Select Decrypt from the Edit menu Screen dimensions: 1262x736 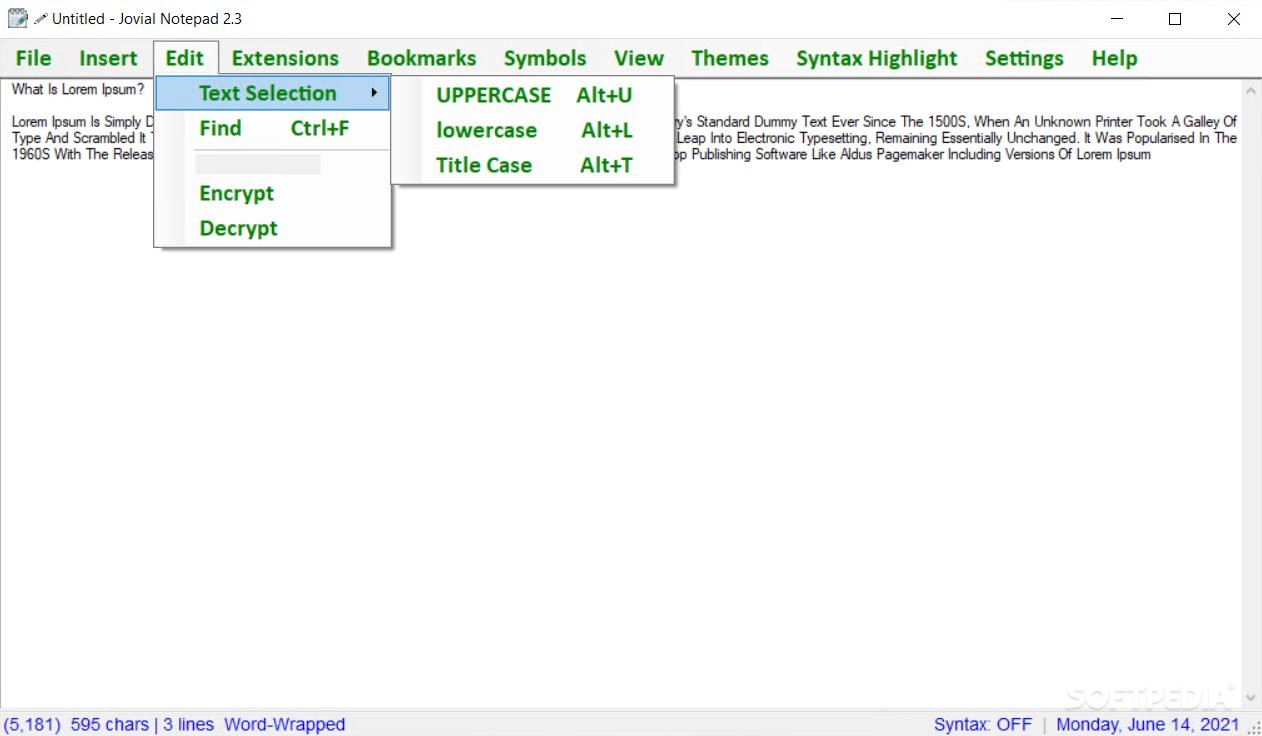[272, 228]
